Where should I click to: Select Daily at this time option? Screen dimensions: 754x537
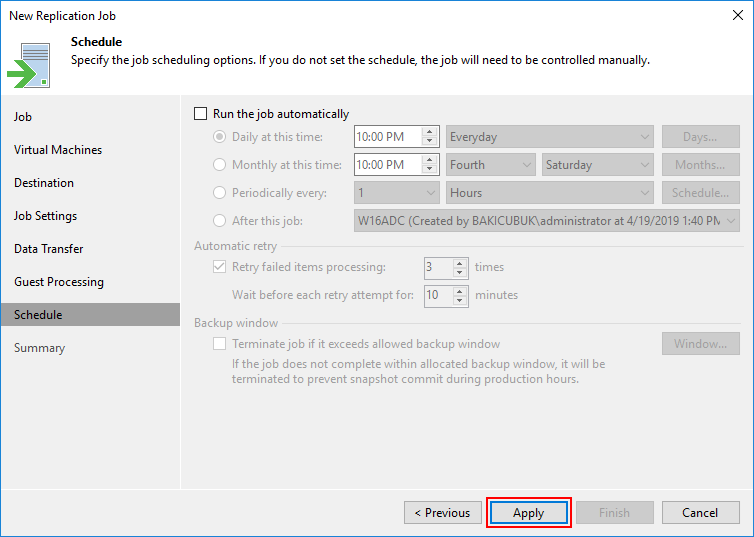(x=219, y=137)
